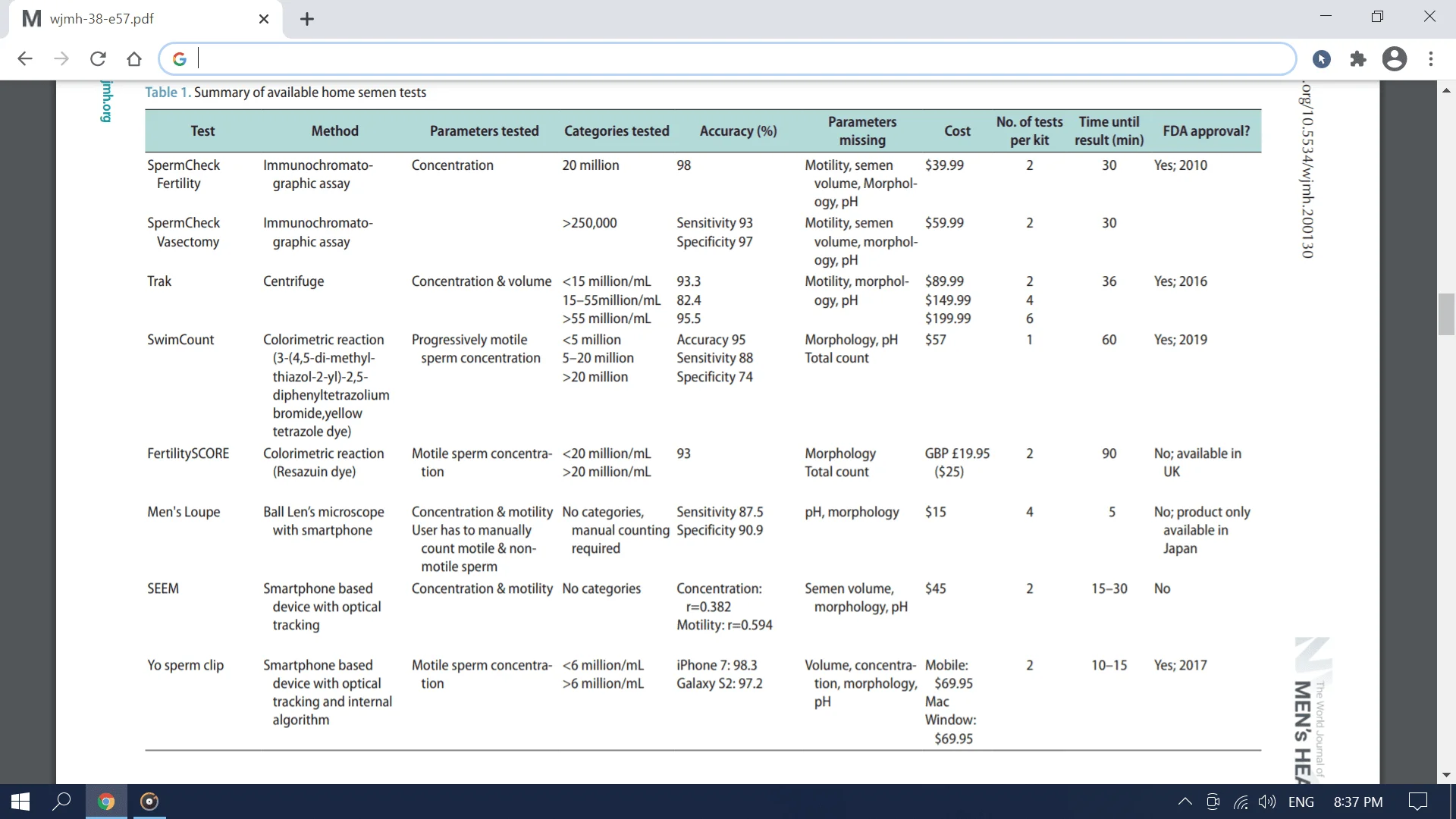Click the 'Yes; 2016' FDA approval cell
The image size is (1456, 819).
[x=1181, y=281]
